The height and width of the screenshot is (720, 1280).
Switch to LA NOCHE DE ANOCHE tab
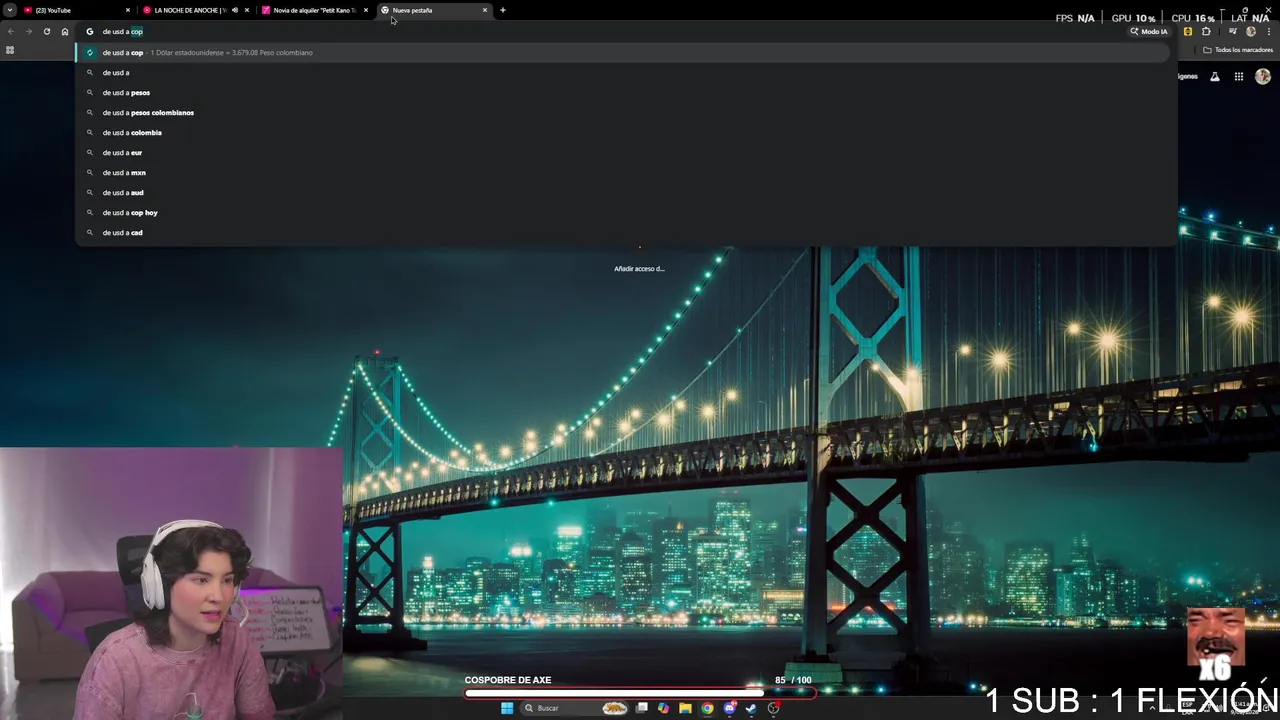pyautogui.click(x=195, y=10)
